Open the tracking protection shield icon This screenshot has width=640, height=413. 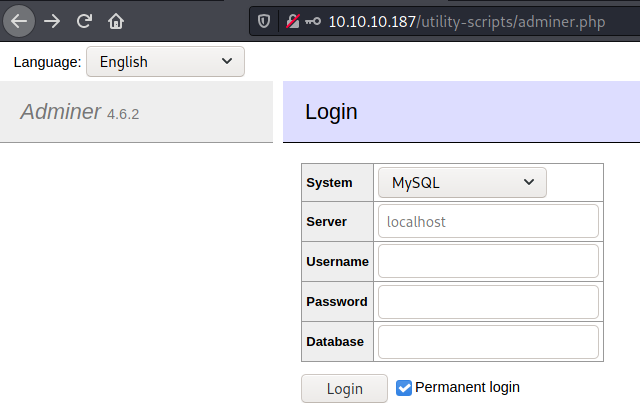[264, 20]
